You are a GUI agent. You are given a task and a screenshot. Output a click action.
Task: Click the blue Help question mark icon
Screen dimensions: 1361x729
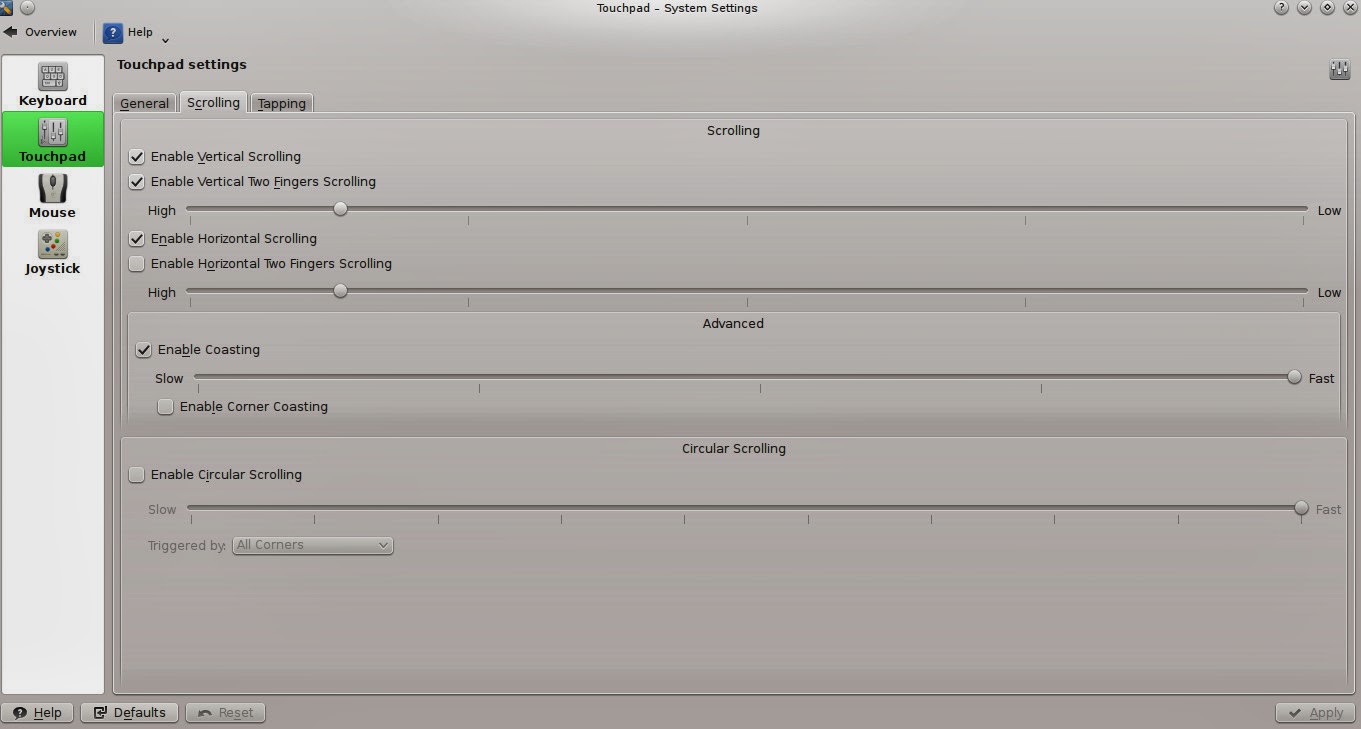tap(113, 32)
